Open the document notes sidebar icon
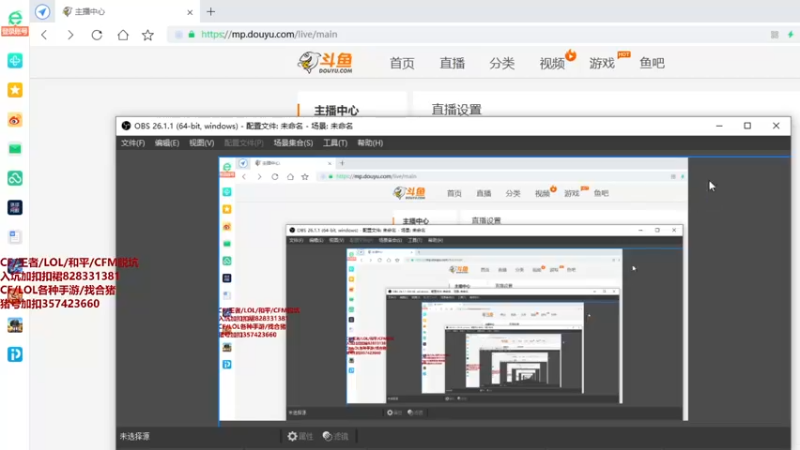Image resolution: width=800 pixels, height=450 pixels. point(15,237)
